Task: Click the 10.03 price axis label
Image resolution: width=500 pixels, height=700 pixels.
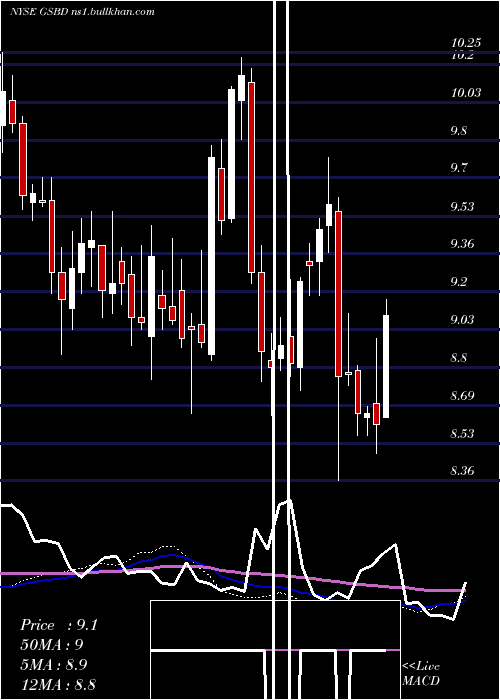Action: pyautogui.click(x=466, y=93)
